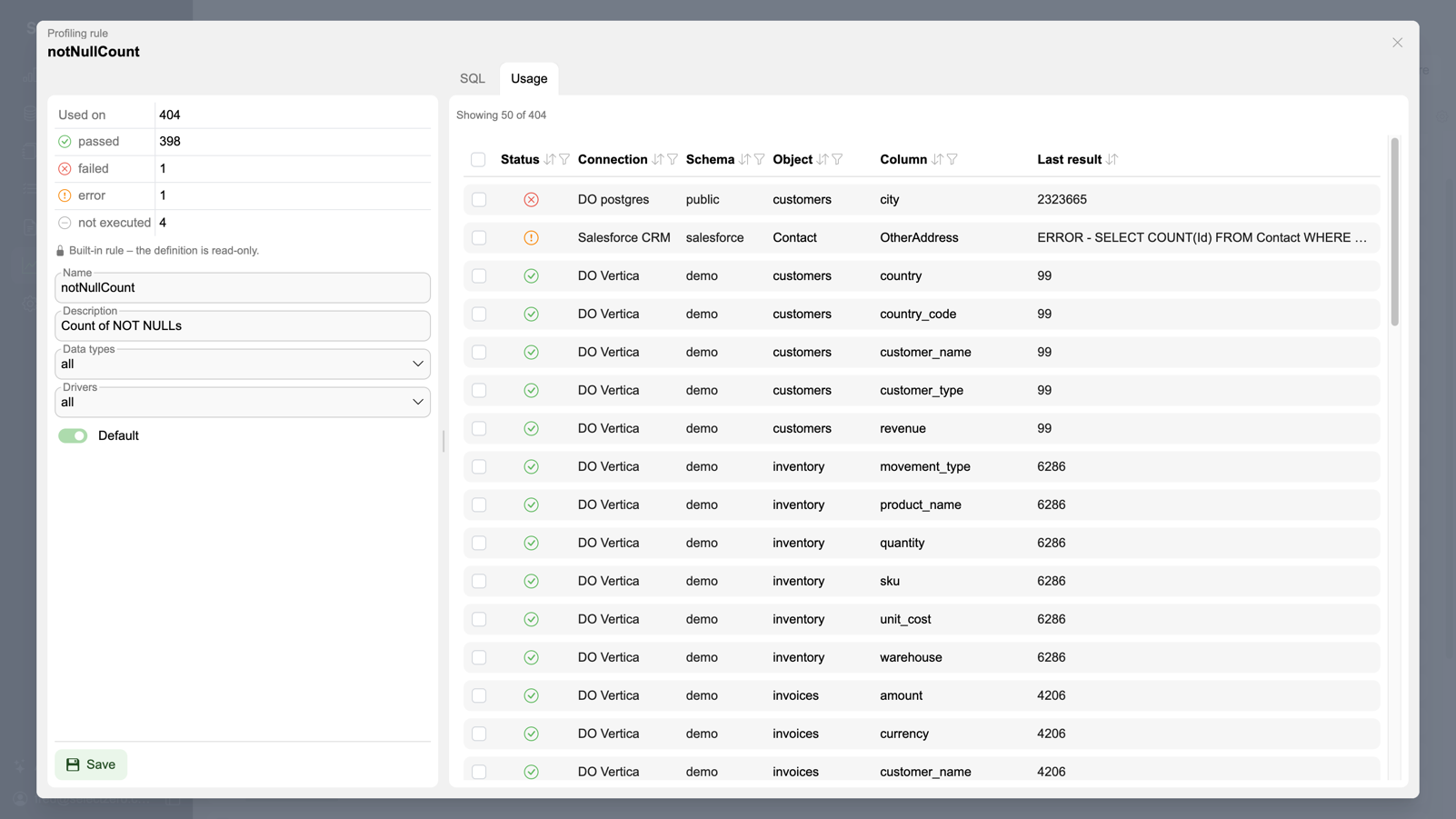Open the Drivers dropdown
Image resolution: width=1456 pixels, height=819 pixels.
(x=243, y=402)
